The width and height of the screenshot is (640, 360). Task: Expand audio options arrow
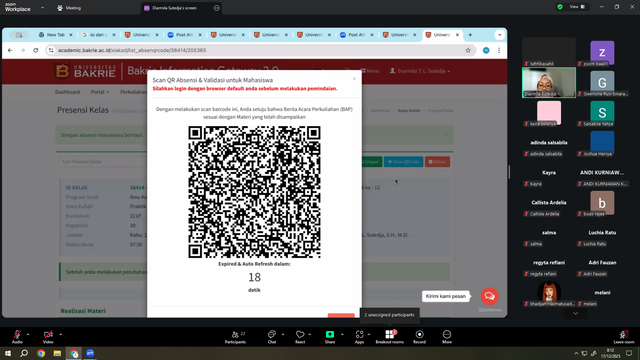(28, 334)
